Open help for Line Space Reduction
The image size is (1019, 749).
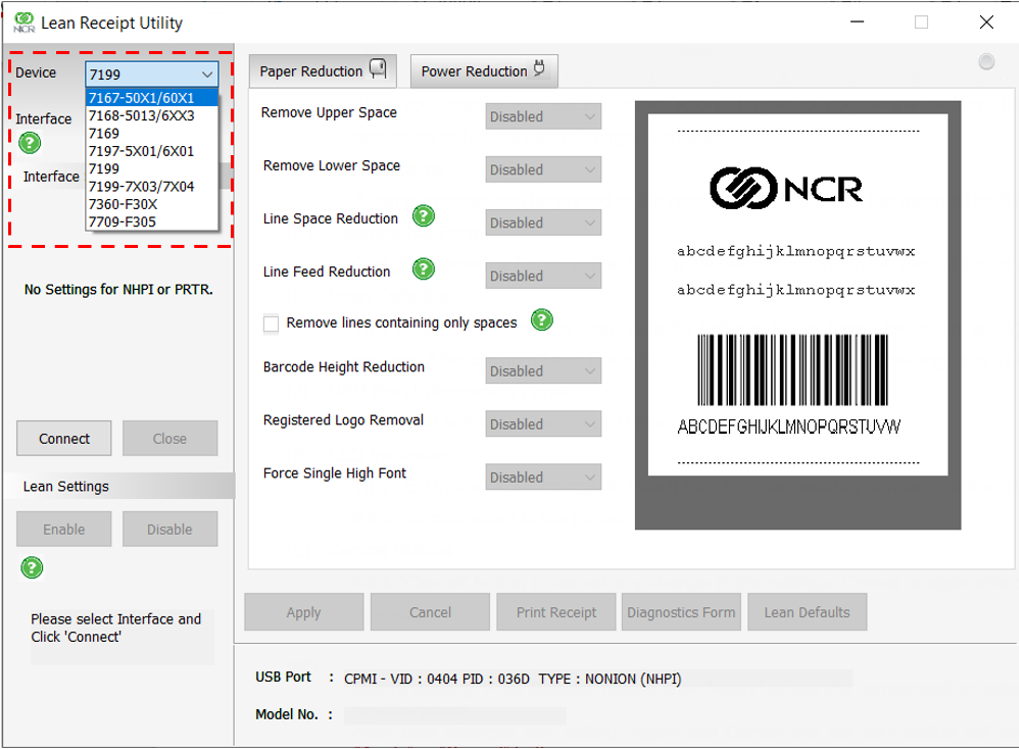[x=424, y=216]
